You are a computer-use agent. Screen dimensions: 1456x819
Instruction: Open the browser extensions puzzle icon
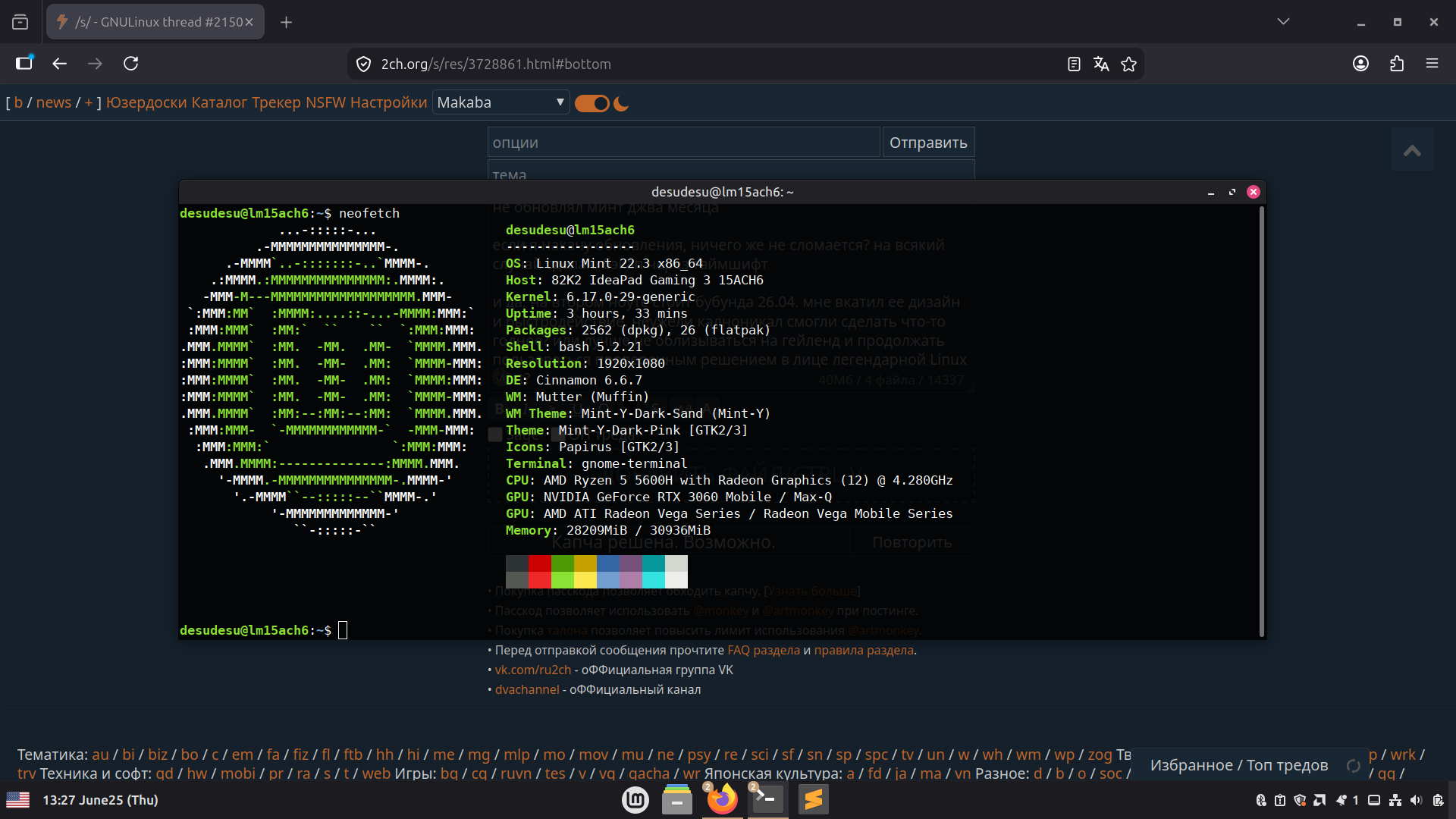point(1397,64)
